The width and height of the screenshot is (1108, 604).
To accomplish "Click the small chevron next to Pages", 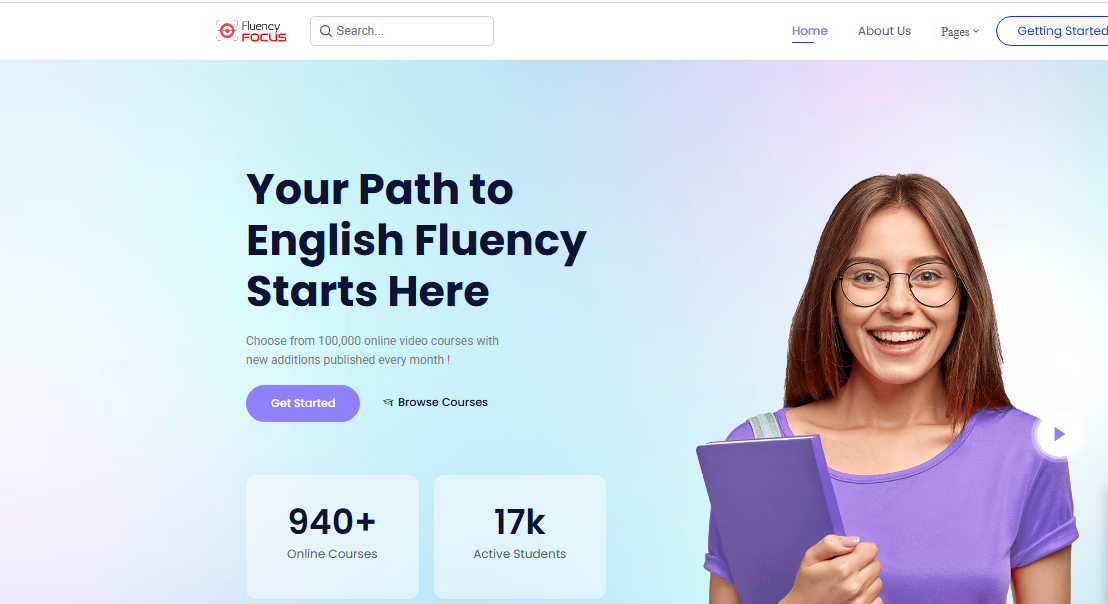I will [x=976, y=31].
